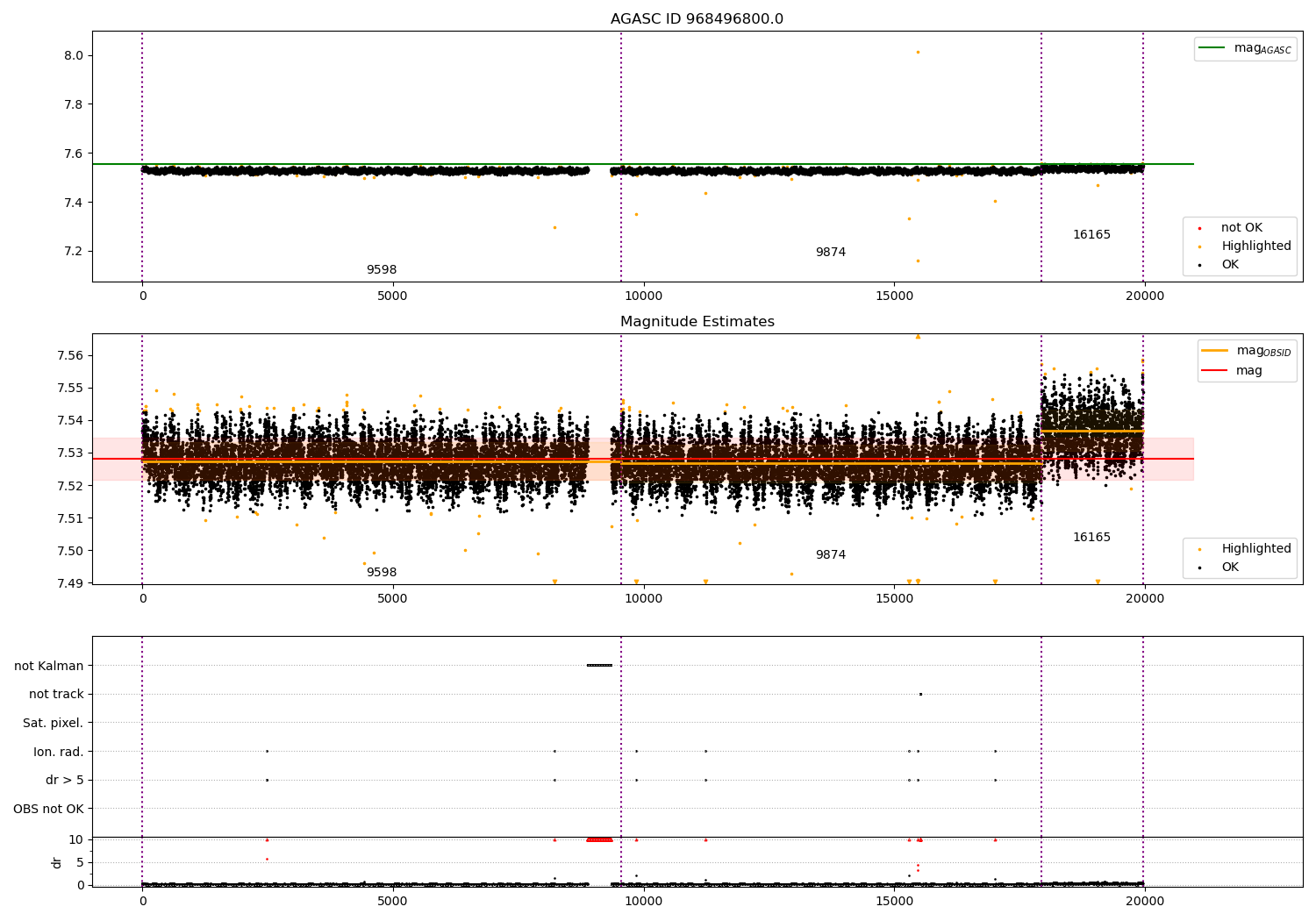Click x-axis tick '5000' under bottom plot

[392, 902]
